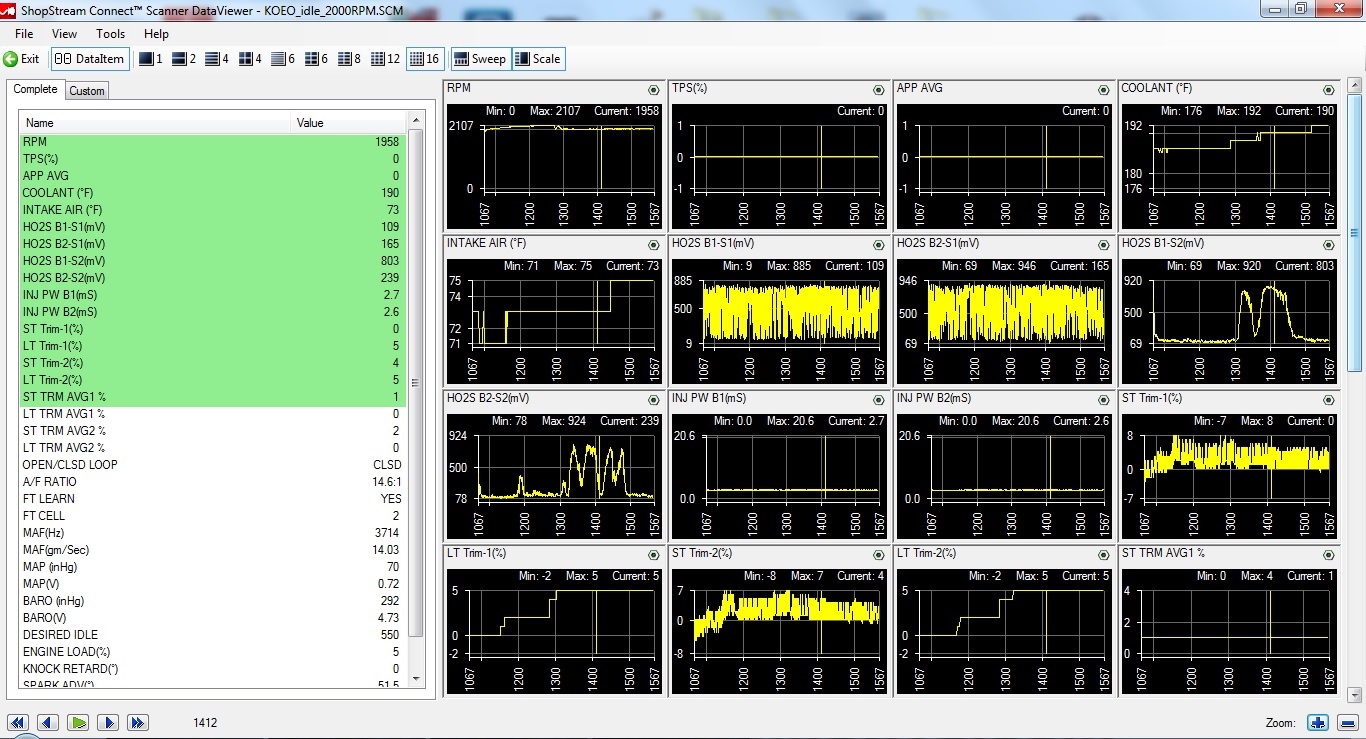Switch to the 1-graph layout
This screenshot has width=1366, height=739.
pyautogui.click(x=150, y=59)
